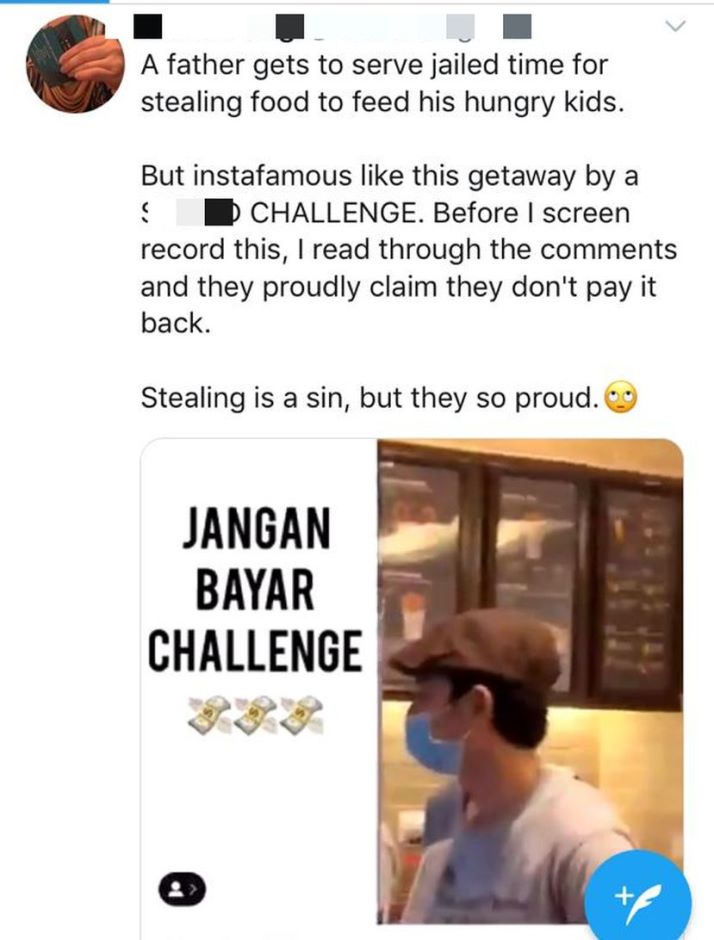Click the brown cap in the video
The image size is (714, 940).
[x=476, y=645]
